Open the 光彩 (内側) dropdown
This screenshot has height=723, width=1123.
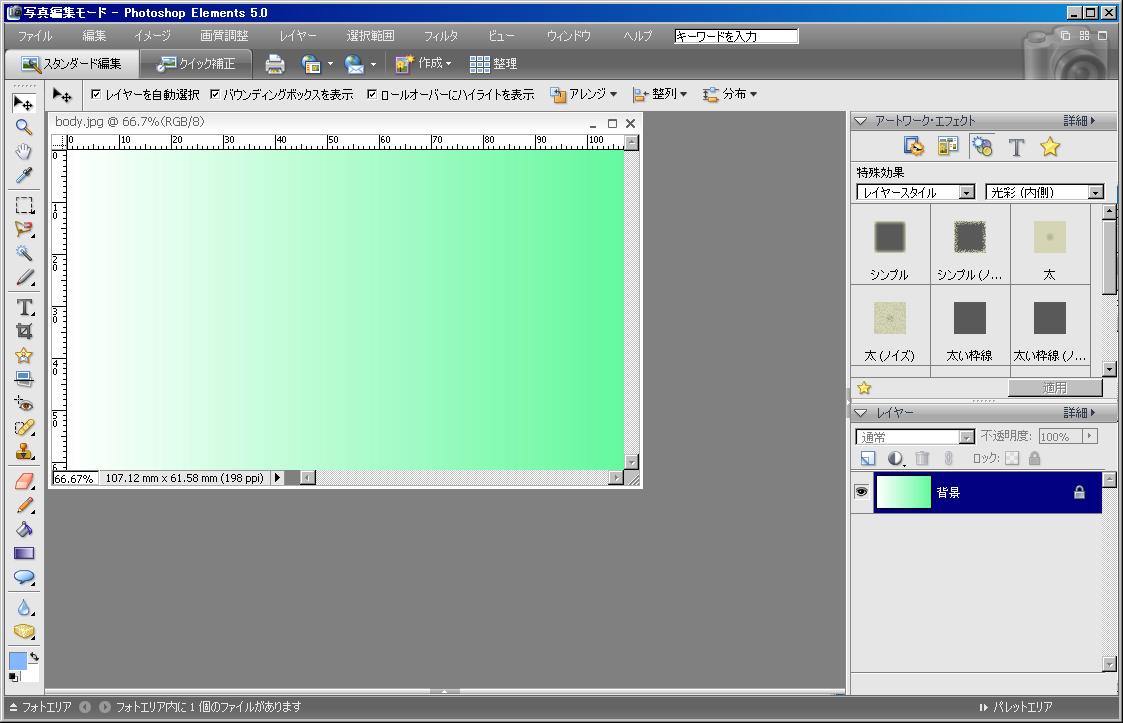1044,192
